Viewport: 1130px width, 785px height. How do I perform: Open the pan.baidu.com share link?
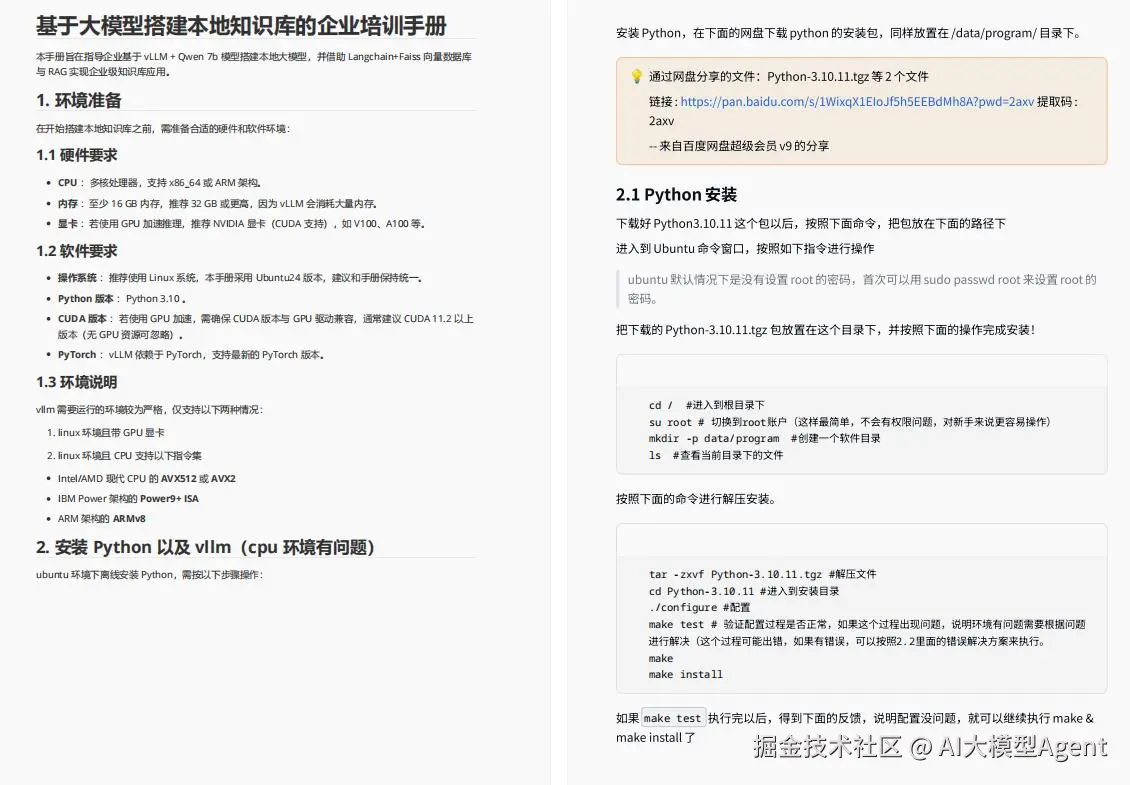pos(857,102)
